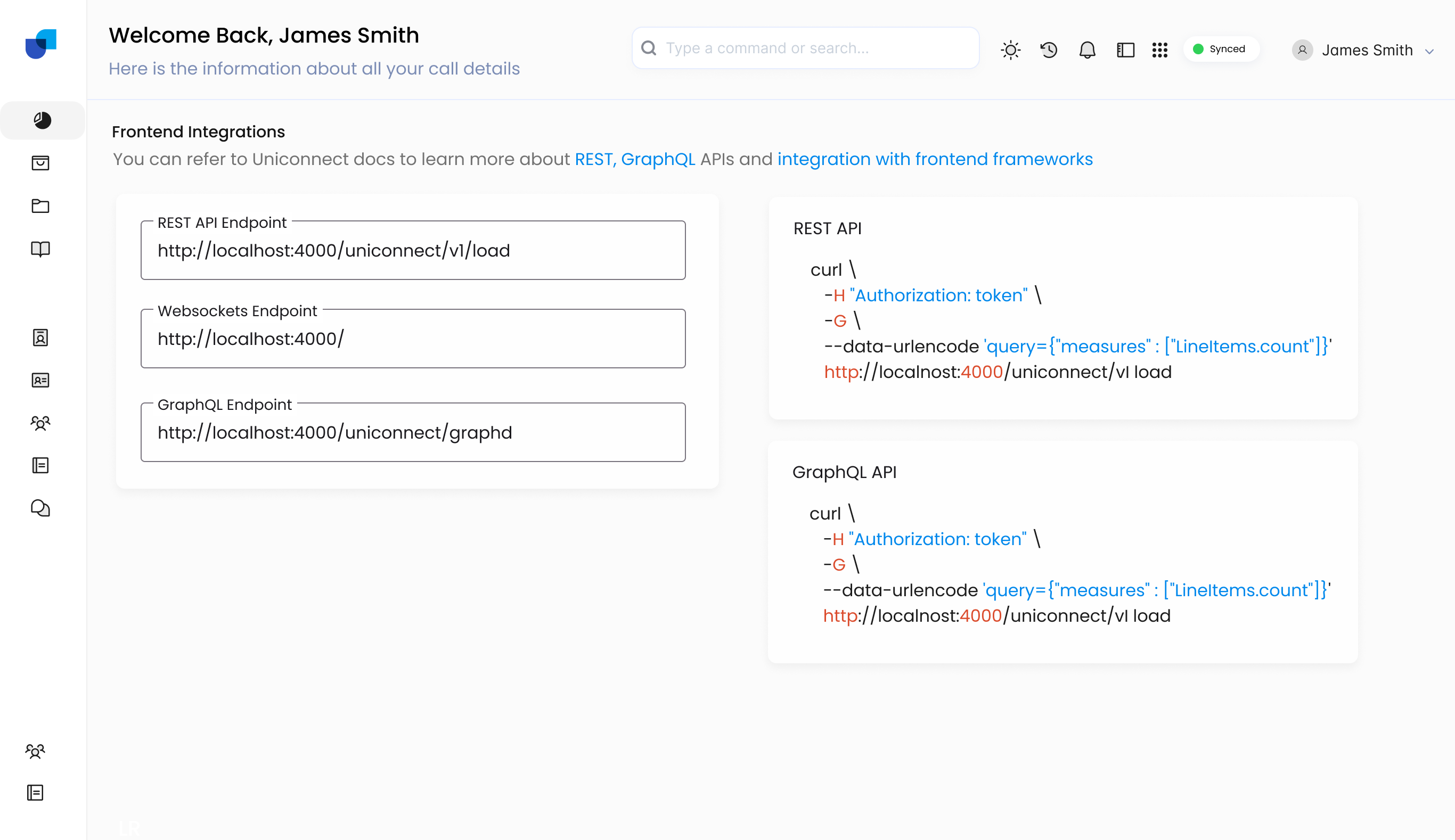The image size is (1455, 840).
Task: Open the folder sidebar icon
Action: 40,206
